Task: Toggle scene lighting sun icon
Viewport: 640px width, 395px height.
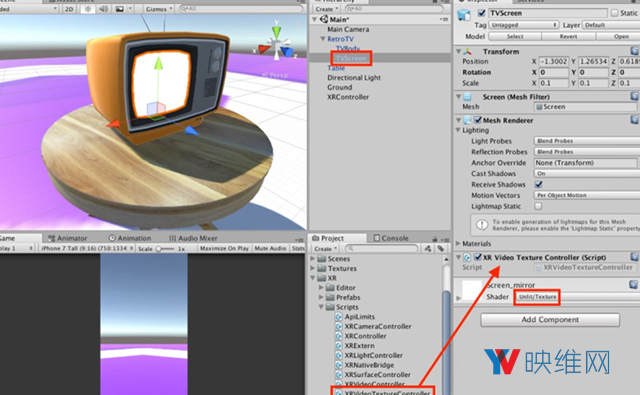Action: [87, 9]
